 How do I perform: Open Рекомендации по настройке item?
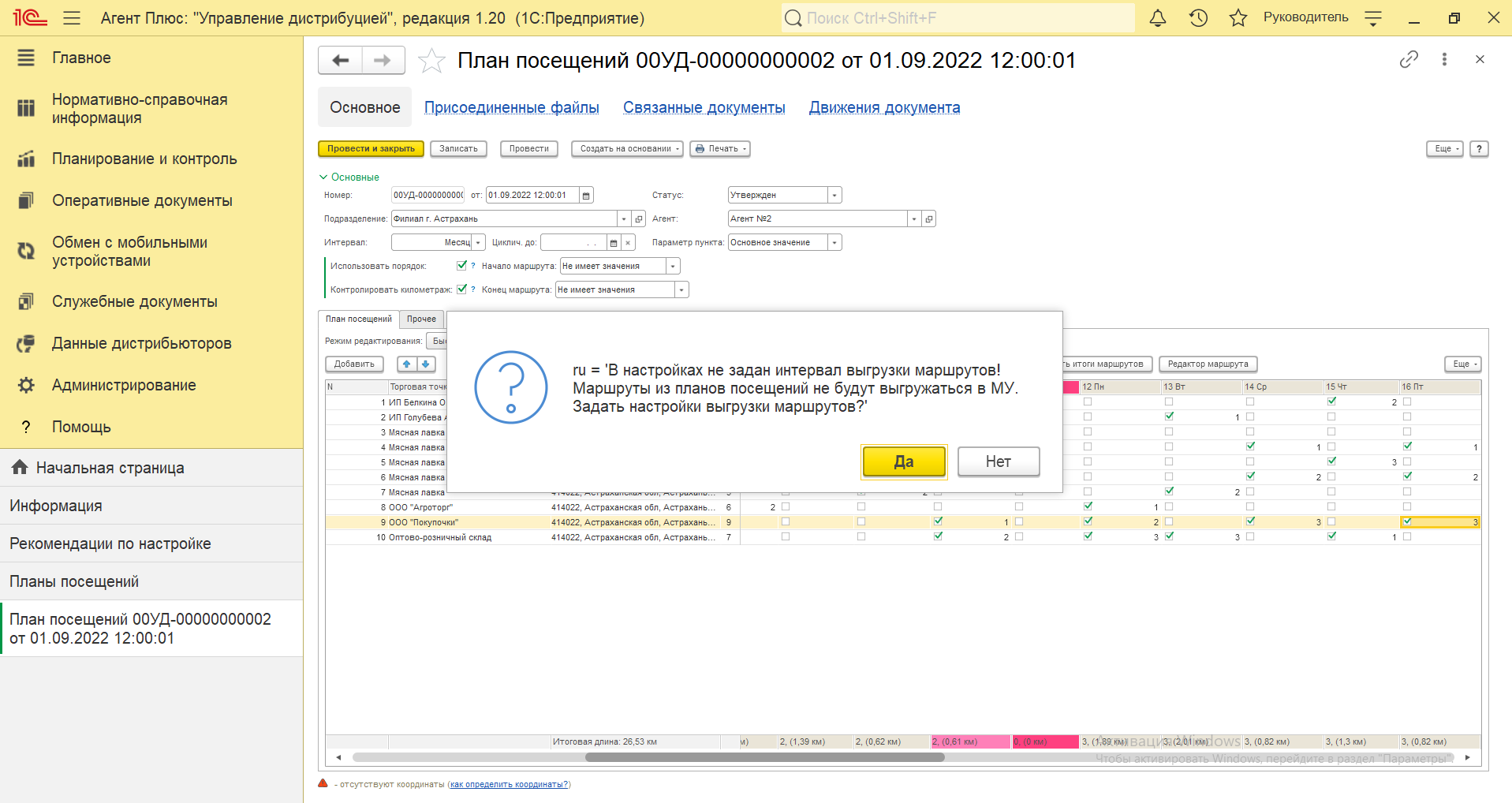pos(151,543)
